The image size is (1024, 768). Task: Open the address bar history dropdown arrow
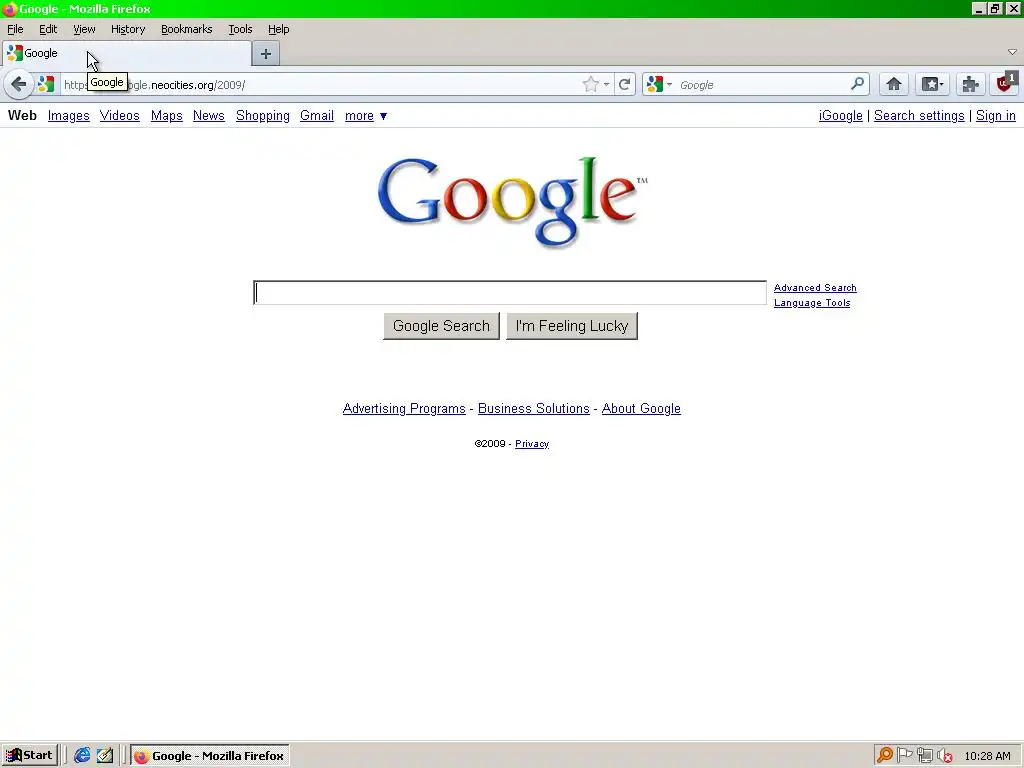pyautogui.click(x=607, y=84)
